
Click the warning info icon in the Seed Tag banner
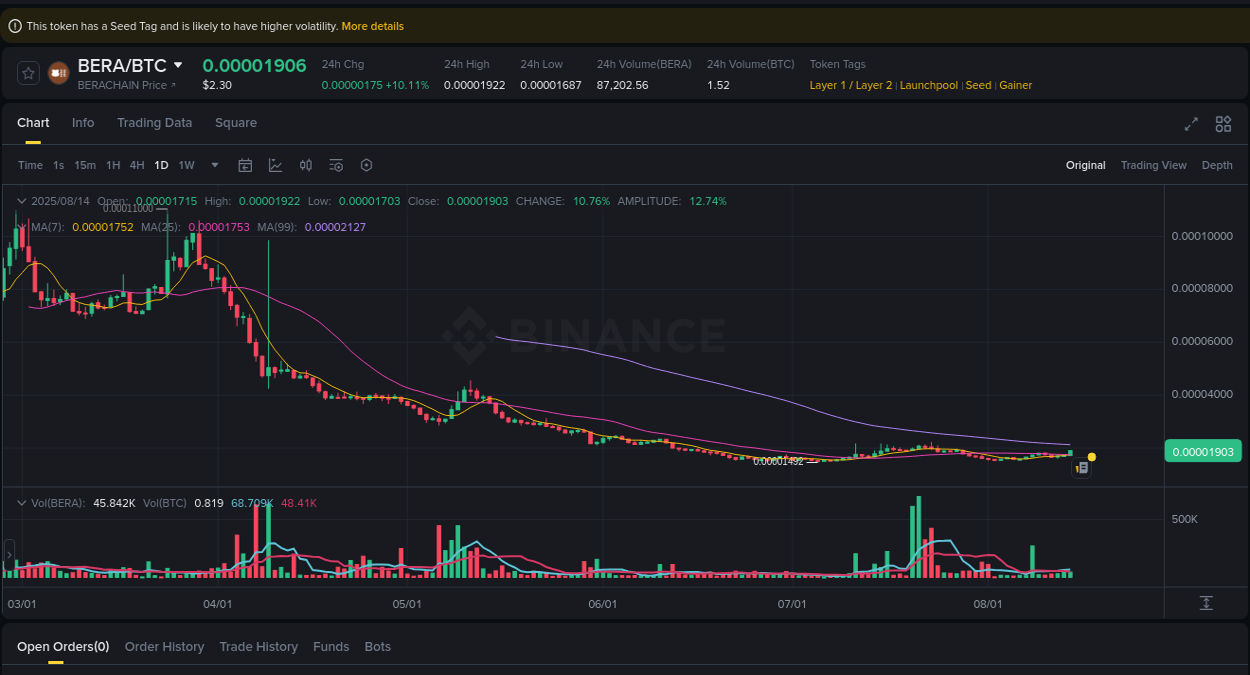[15, 26]
